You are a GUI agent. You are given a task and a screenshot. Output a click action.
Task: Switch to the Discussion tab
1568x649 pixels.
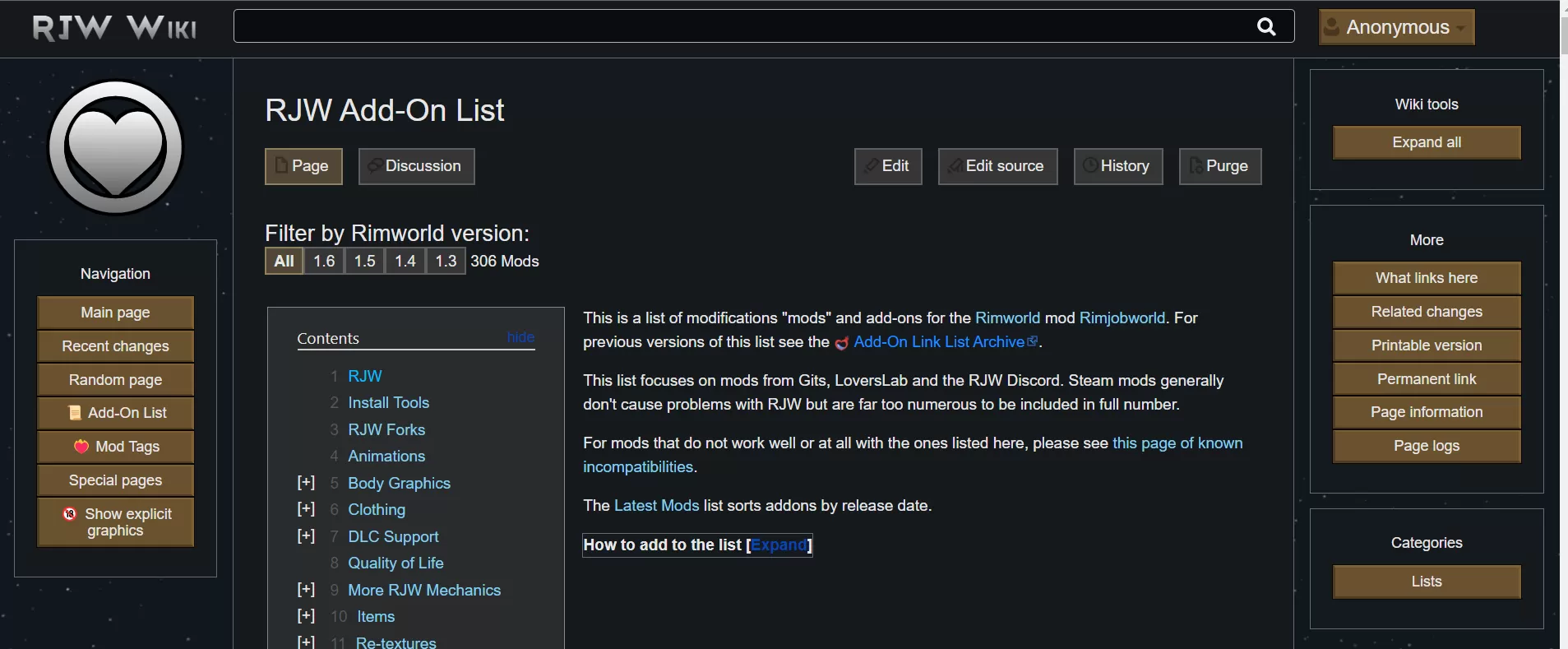coord(416,166)
